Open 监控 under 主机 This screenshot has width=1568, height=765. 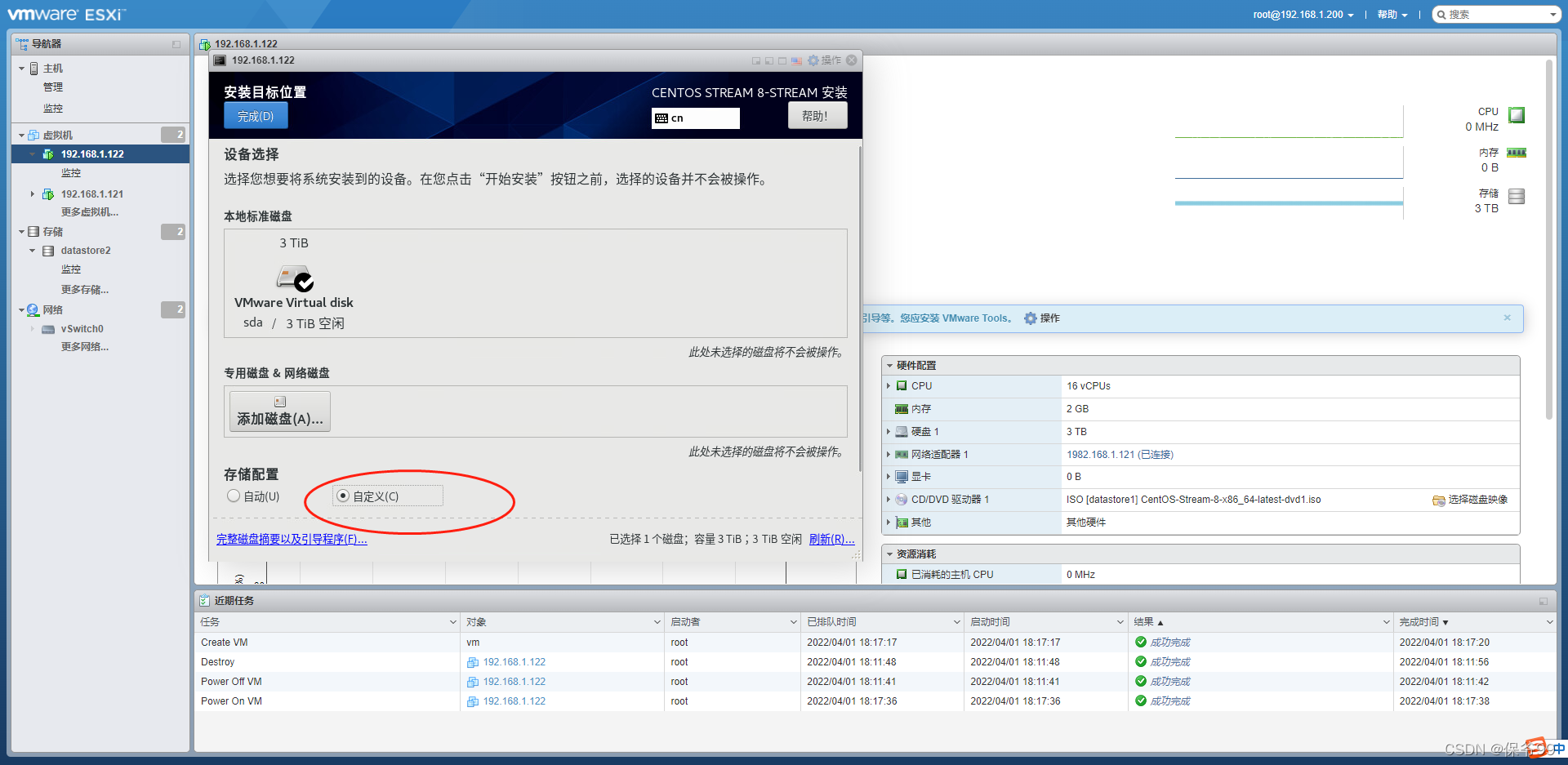tap(53, 109)
